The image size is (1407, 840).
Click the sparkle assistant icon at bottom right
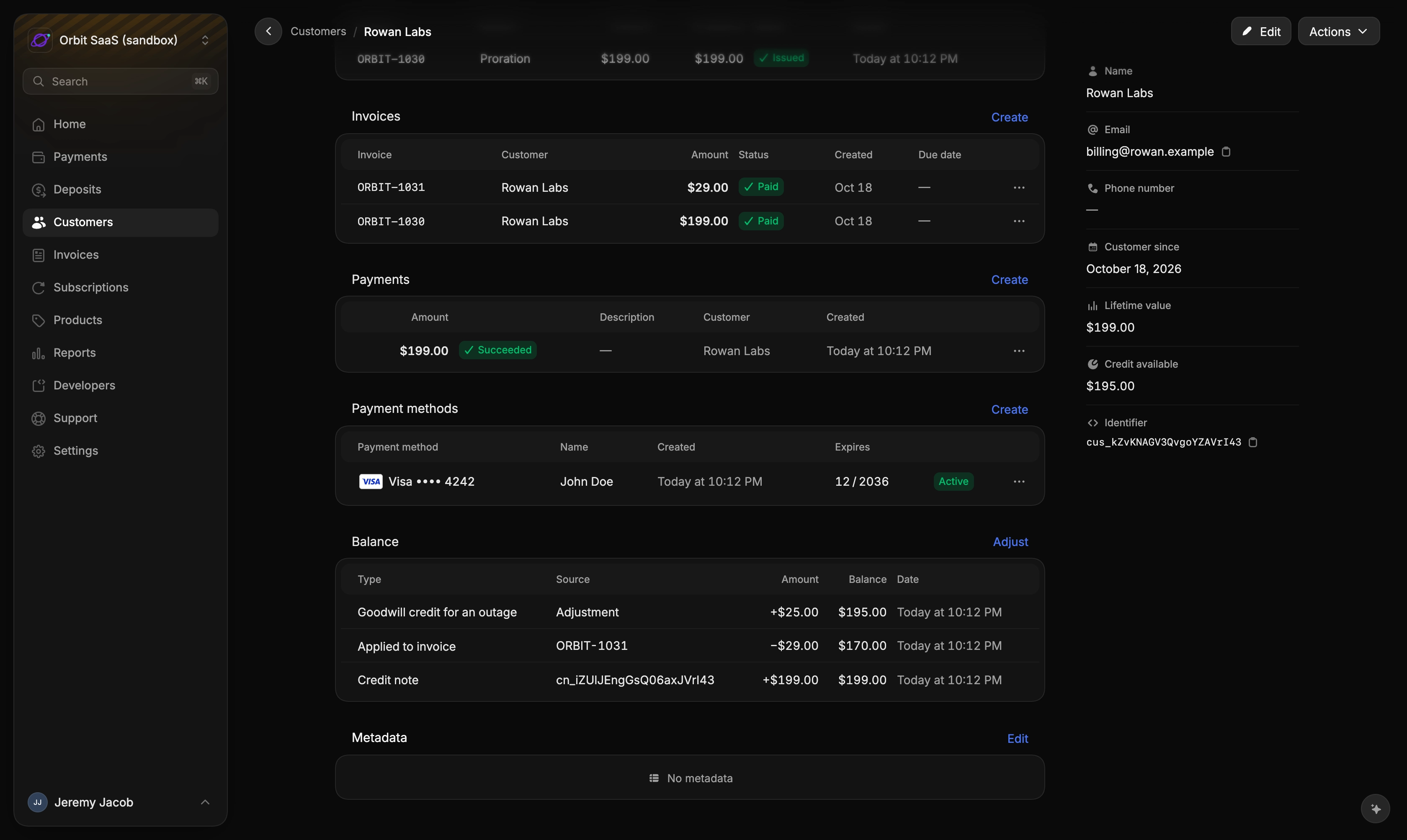click(1375, 809)
